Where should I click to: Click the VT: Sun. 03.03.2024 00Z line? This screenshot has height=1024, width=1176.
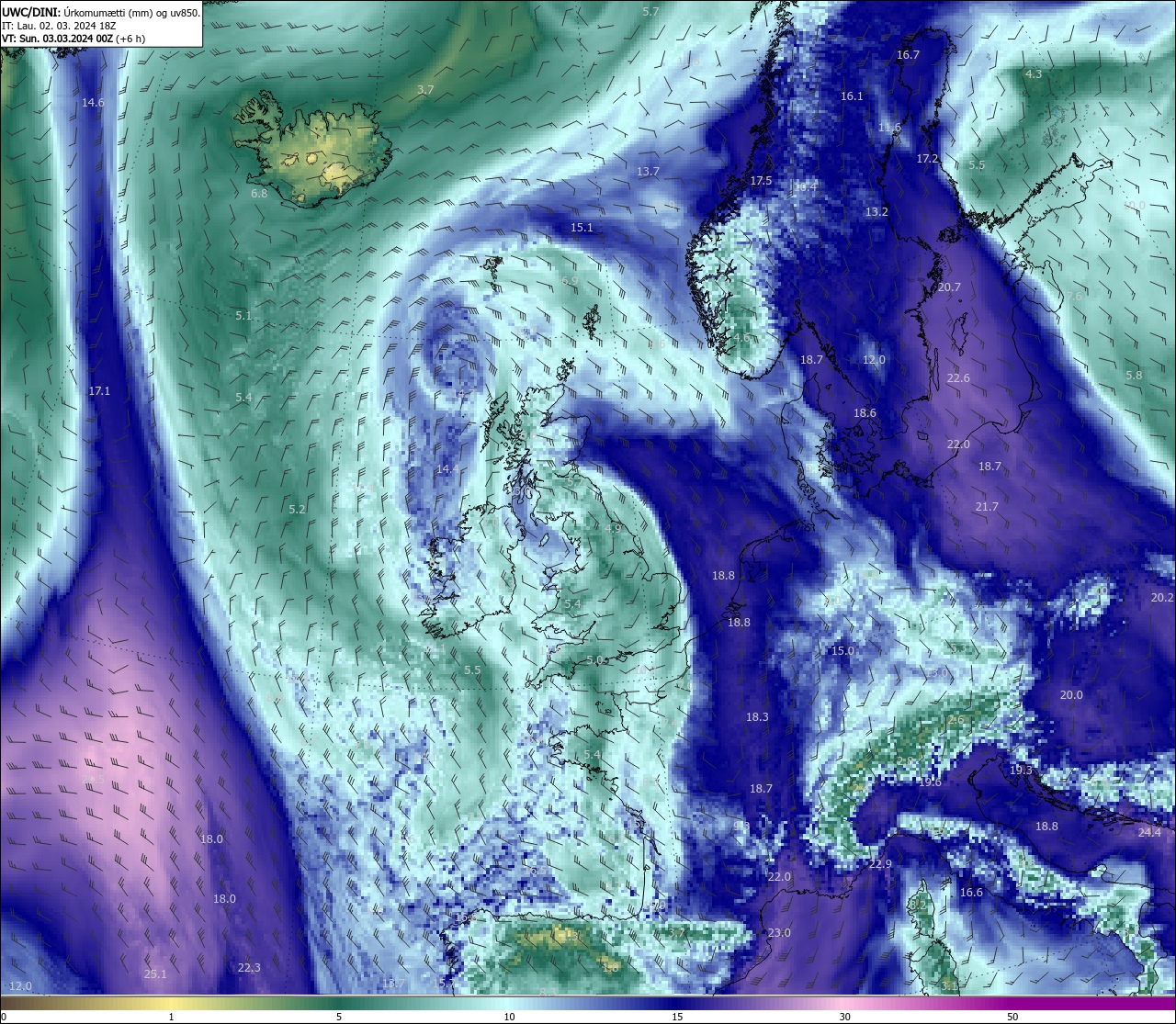73,39
